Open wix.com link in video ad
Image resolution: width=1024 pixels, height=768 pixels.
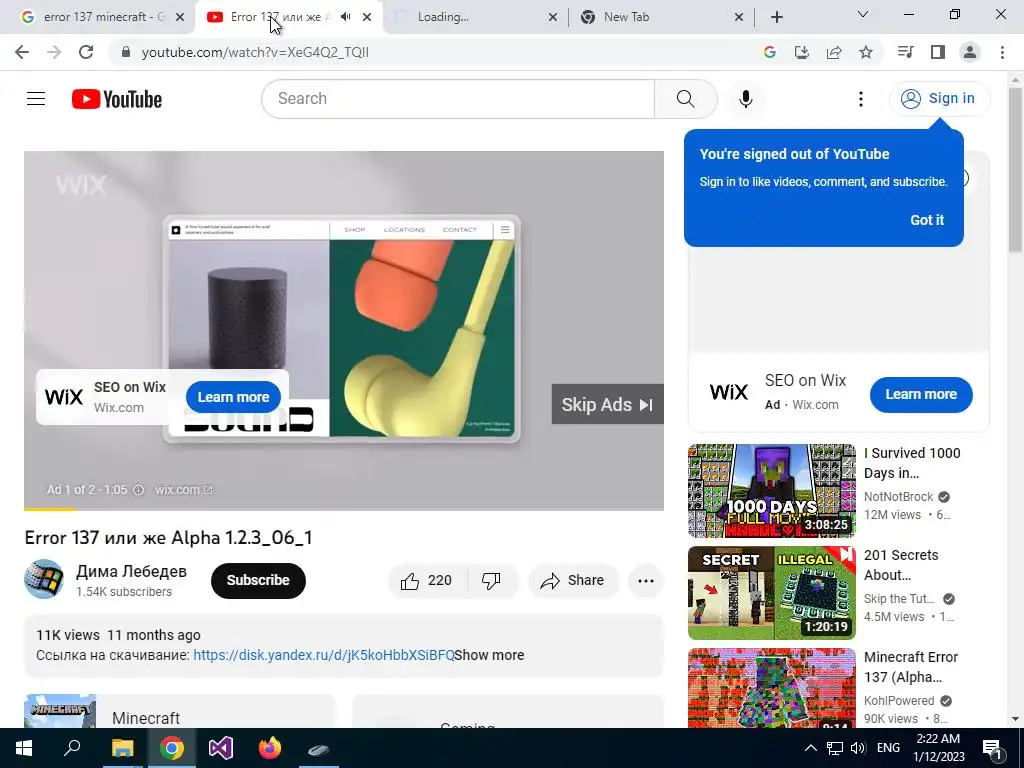184,490
